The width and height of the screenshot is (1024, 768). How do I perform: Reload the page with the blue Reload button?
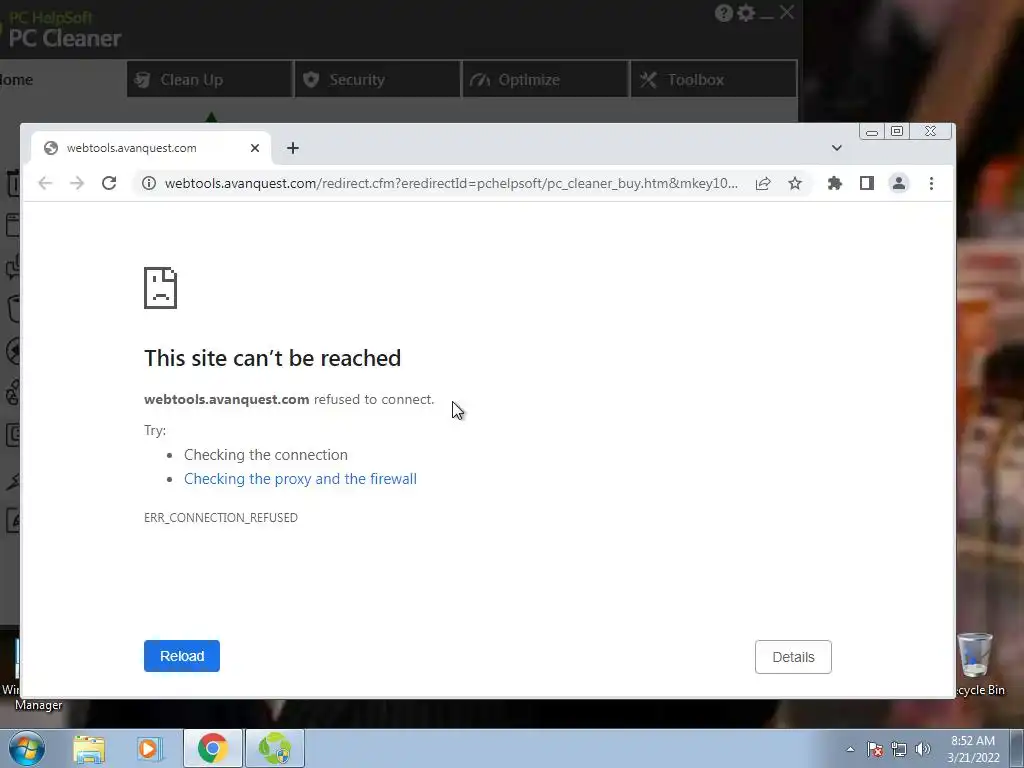point(182,656)
